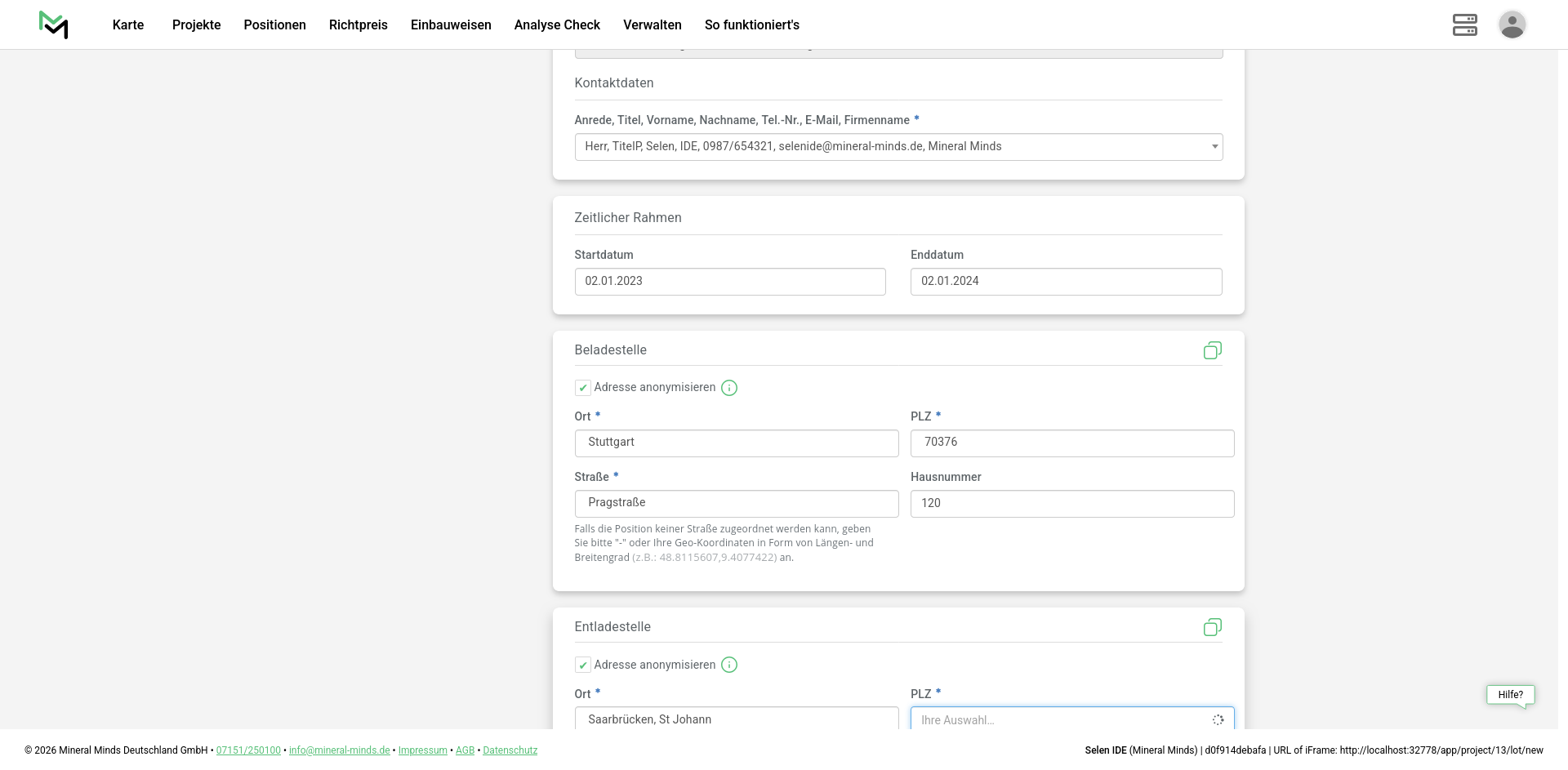
Task: Click the info@mineral-minds.de email link
Action: (x=339, y=750)
